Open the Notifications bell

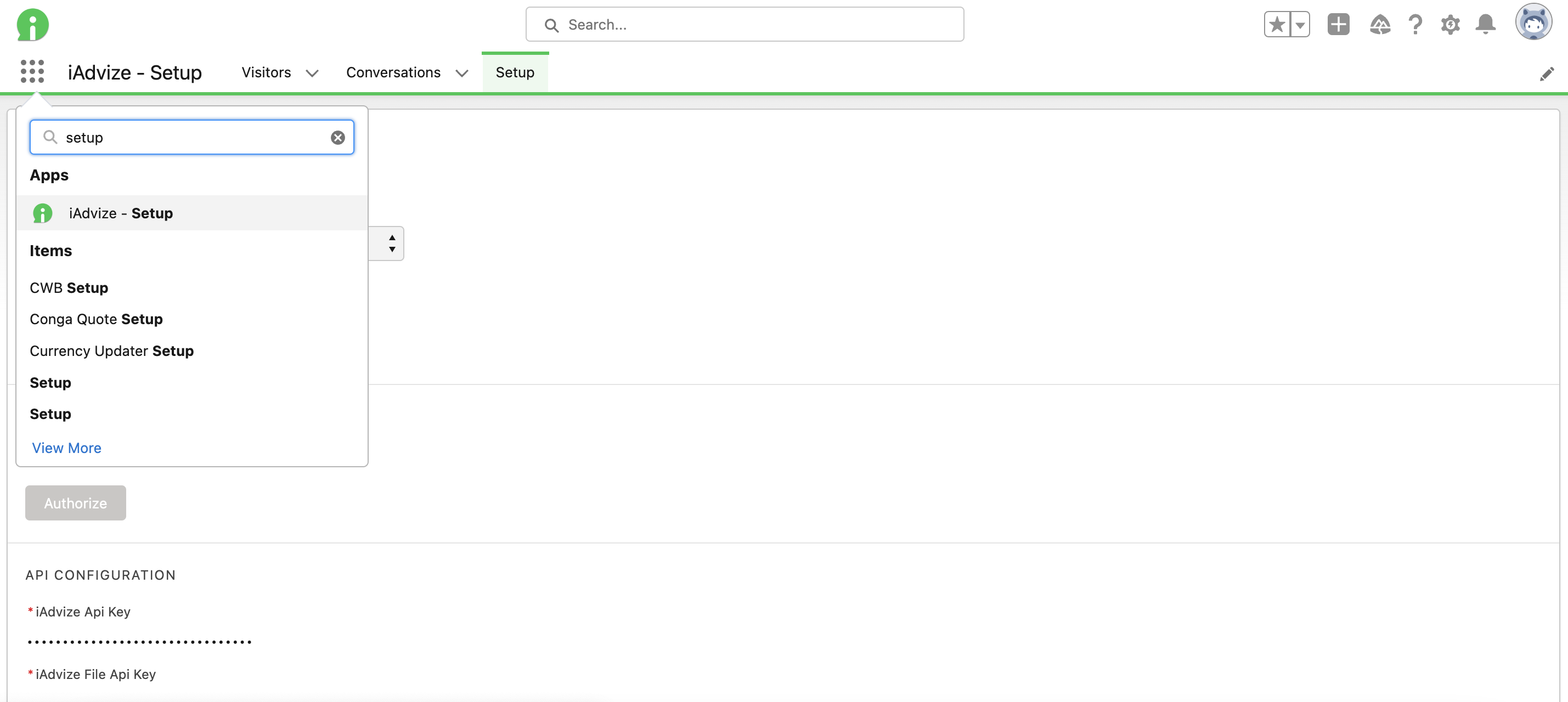tap(1485, 25)
